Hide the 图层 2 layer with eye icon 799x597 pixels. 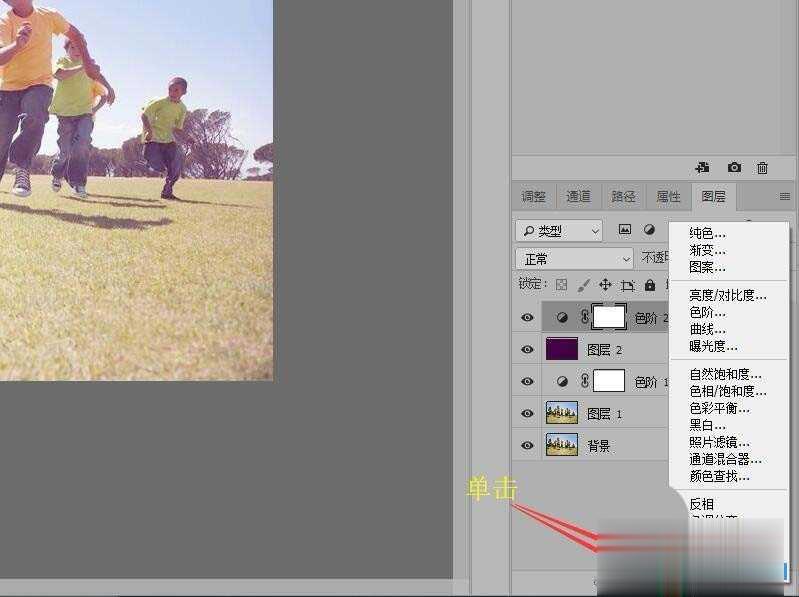tap(527, 349)
